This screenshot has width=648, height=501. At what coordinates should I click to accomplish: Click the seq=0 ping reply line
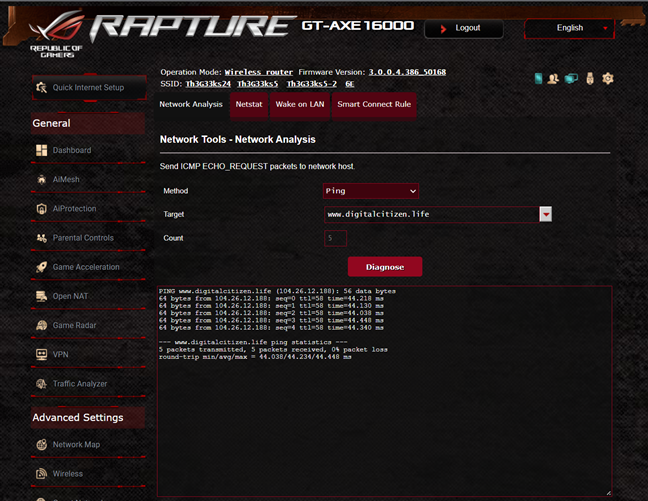[x=271, y=298]
